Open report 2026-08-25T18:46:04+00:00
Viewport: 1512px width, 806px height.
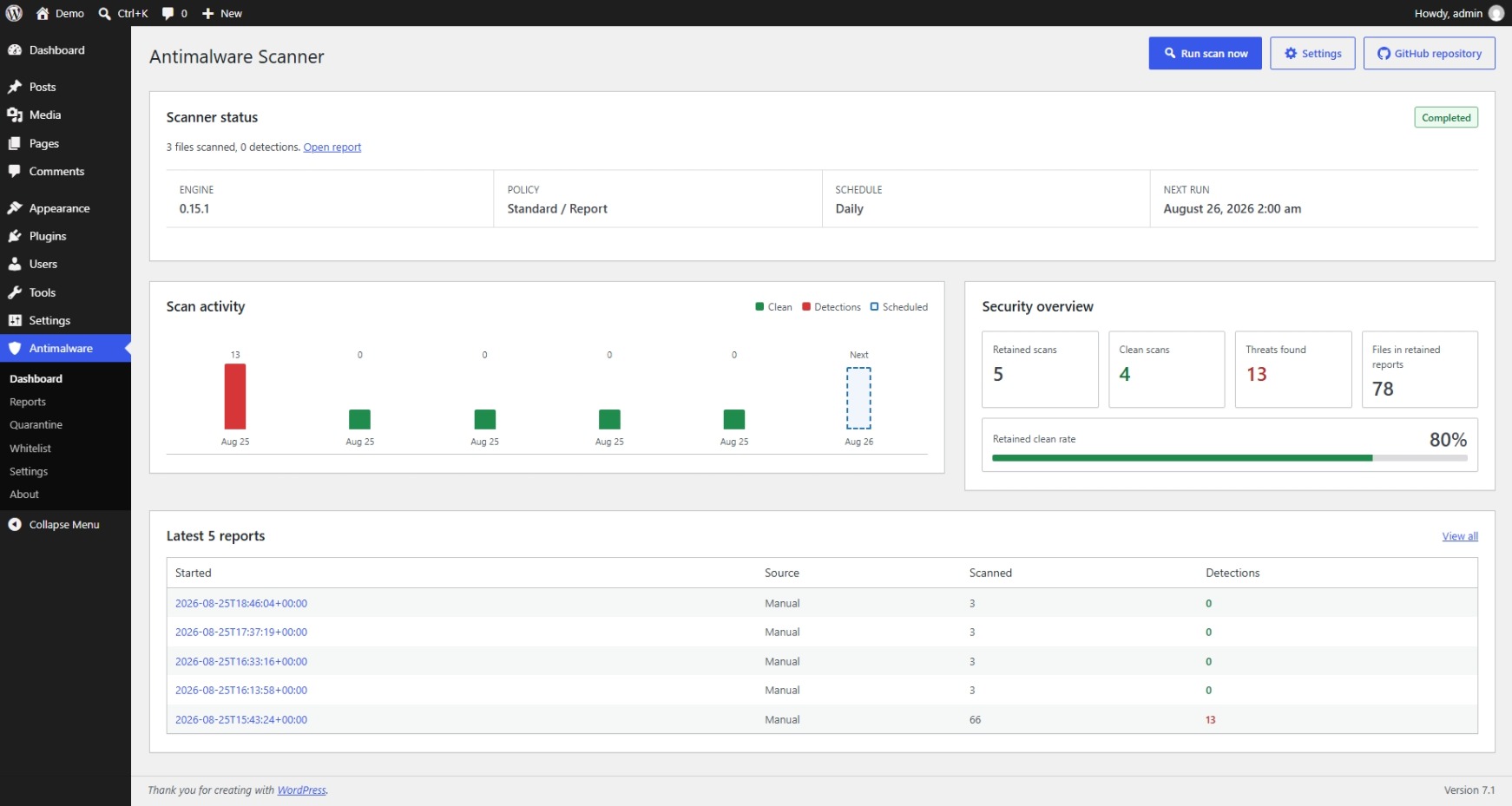241,604
